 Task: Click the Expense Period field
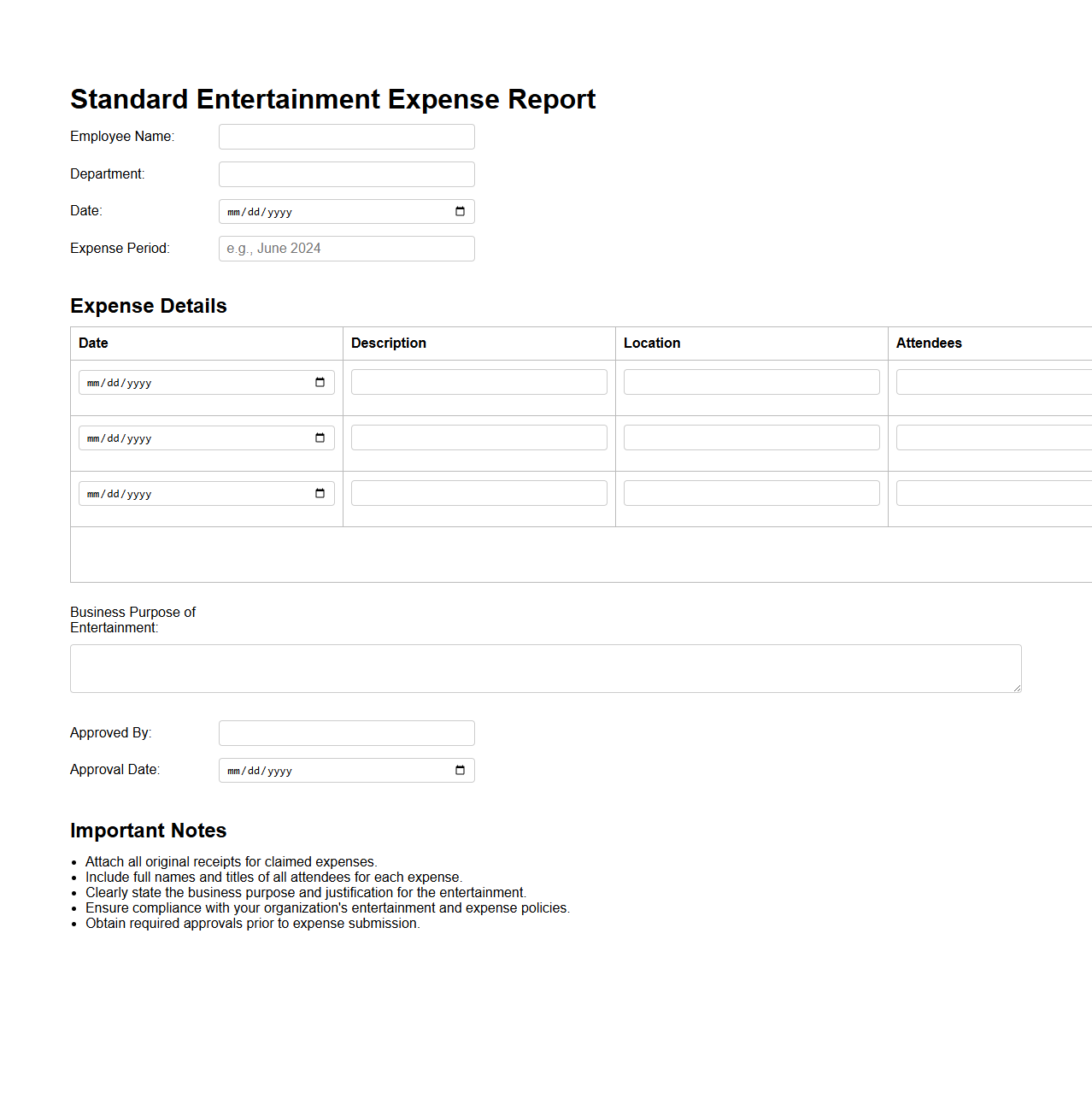point(346,249)
